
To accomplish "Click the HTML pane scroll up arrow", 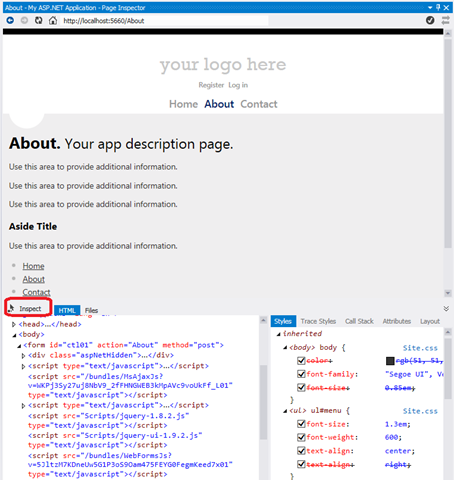I will [263, 320].
